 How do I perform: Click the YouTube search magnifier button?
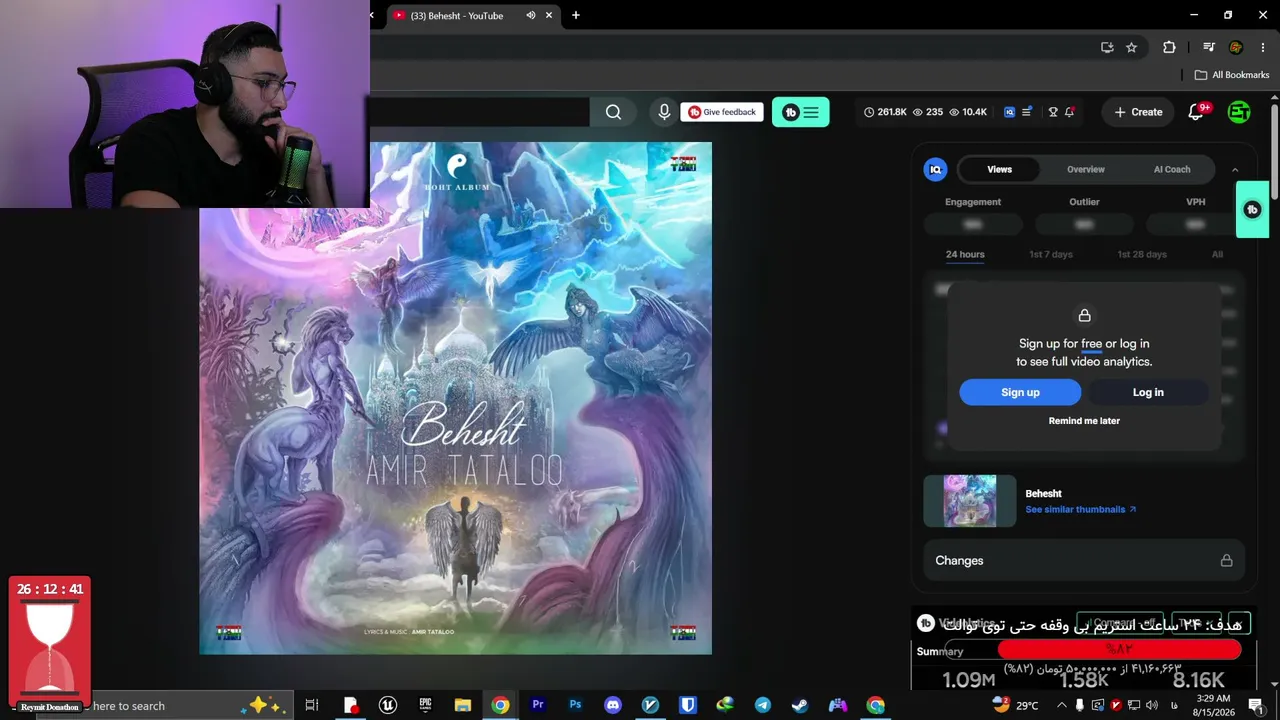(613, 112)
